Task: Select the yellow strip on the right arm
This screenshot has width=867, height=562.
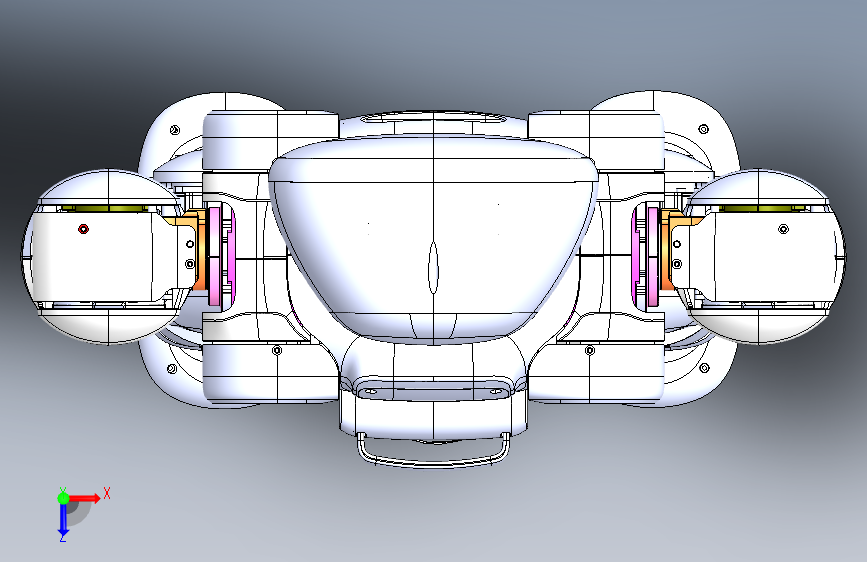Action: click(x=763, y=209)
